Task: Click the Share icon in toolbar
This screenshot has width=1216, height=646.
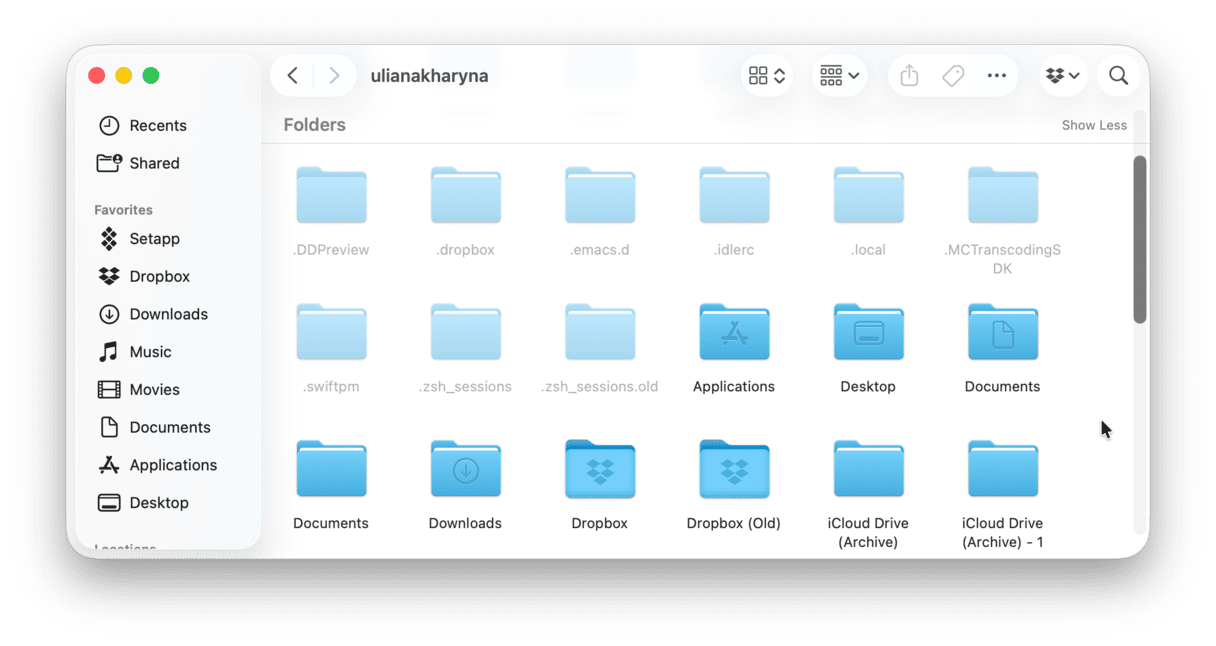Action: click(909, 76)
